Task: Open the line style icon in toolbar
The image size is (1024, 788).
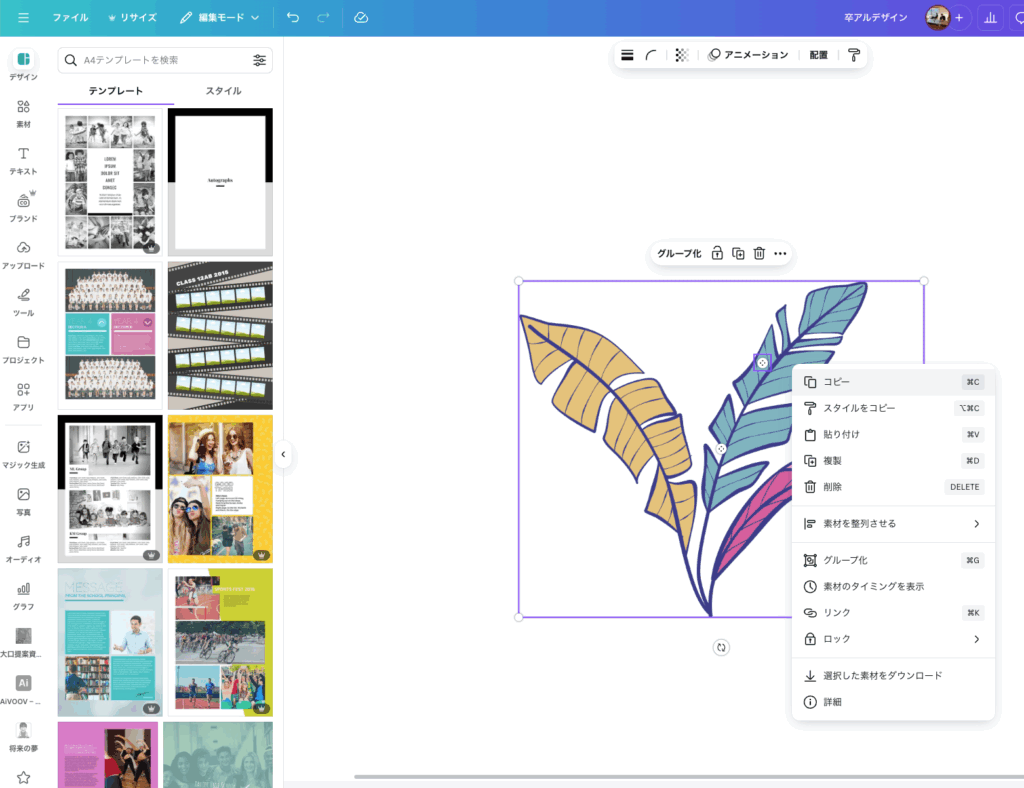Action: pos(627,55)
